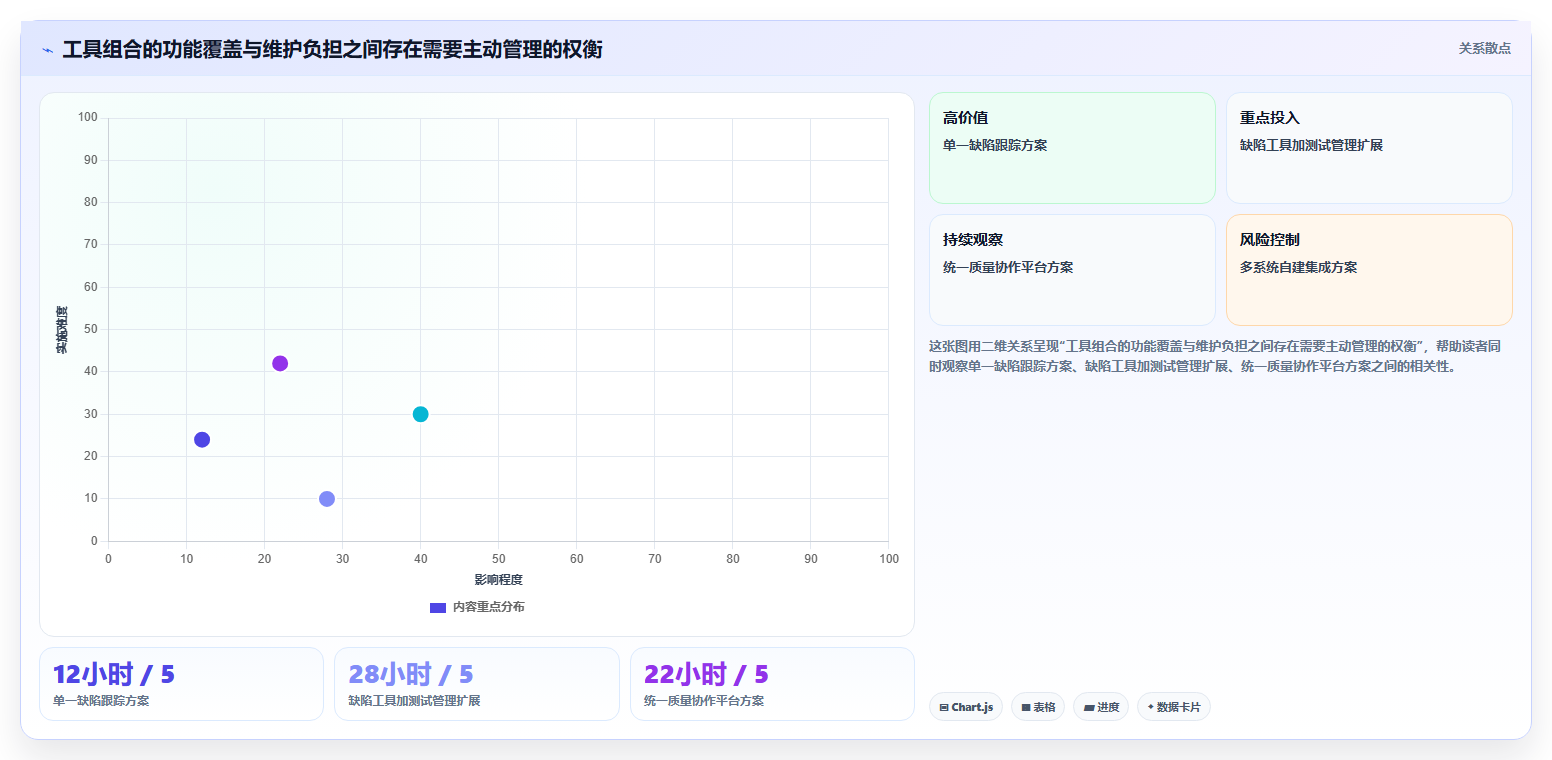Click 单一缺陷跟踪方案 inside the 高价值 card

995,145
